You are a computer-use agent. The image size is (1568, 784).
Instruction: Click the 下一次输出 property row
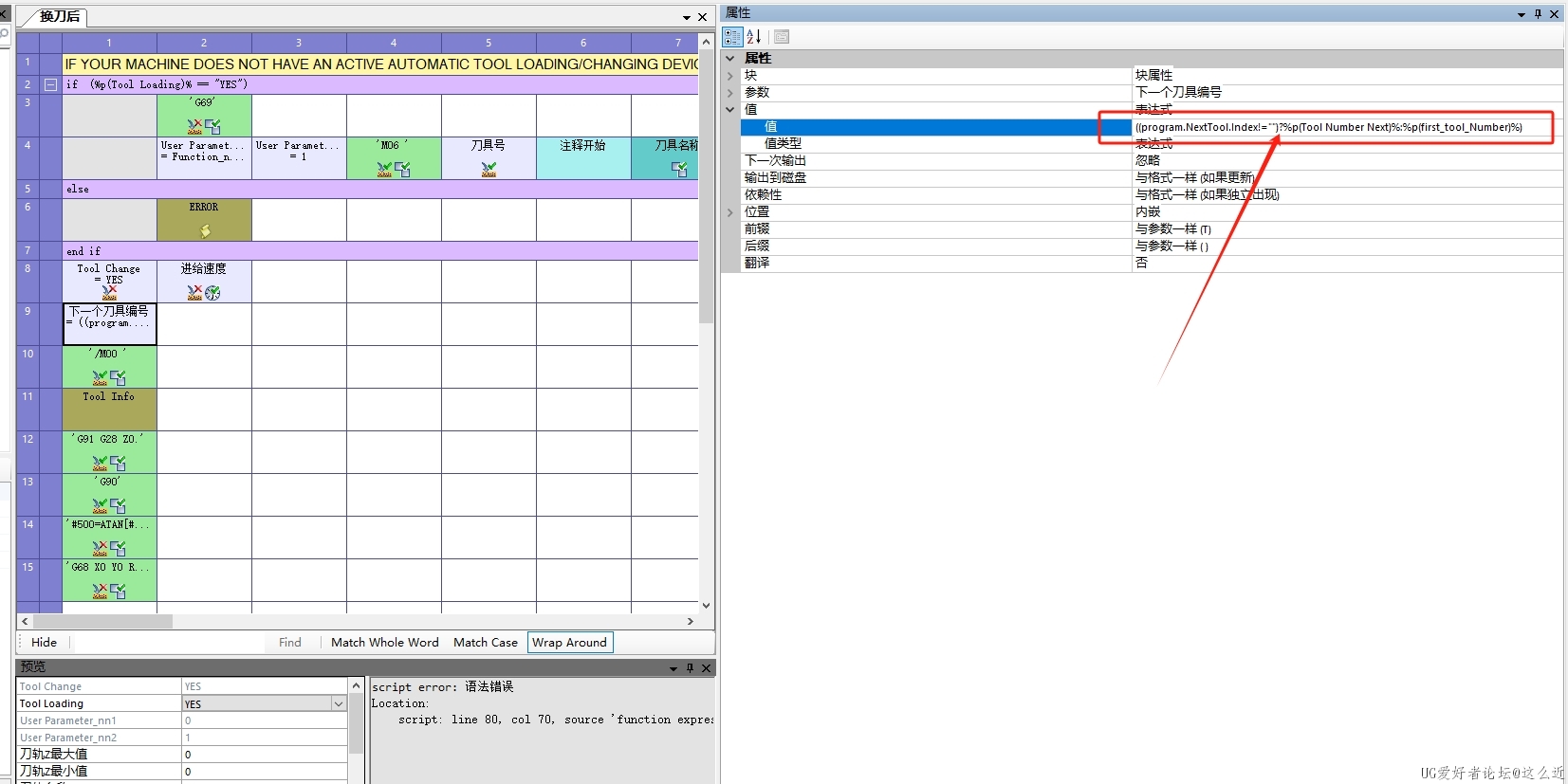[x=1142, y=160]
